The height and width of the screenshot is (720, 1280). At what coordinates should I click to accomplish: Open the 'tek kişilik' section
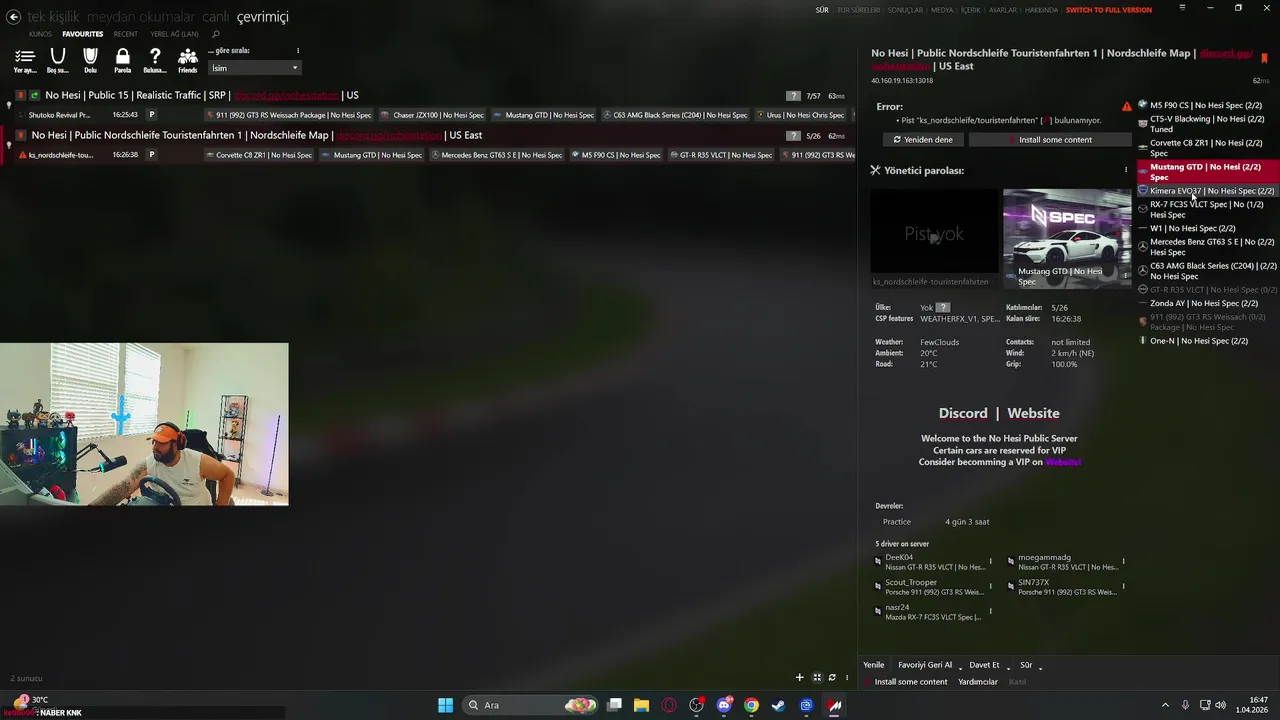[x=53, y=17]
